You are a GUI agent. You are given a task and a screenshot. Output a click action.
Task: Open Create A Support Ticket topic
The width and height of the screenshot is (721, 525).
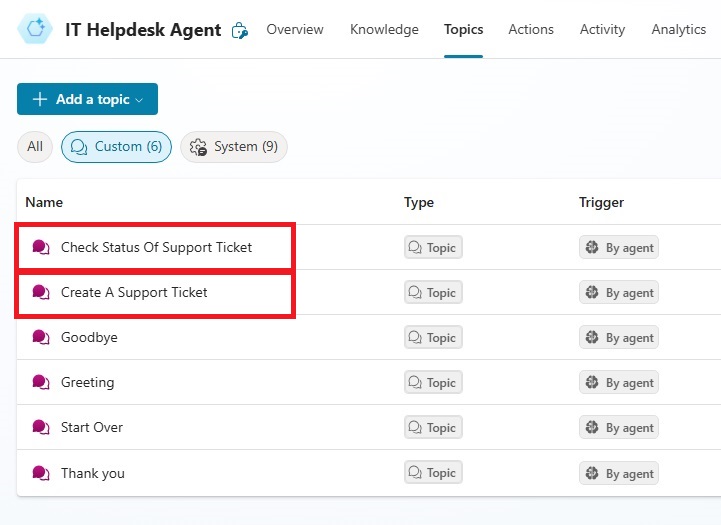point(134,292)
